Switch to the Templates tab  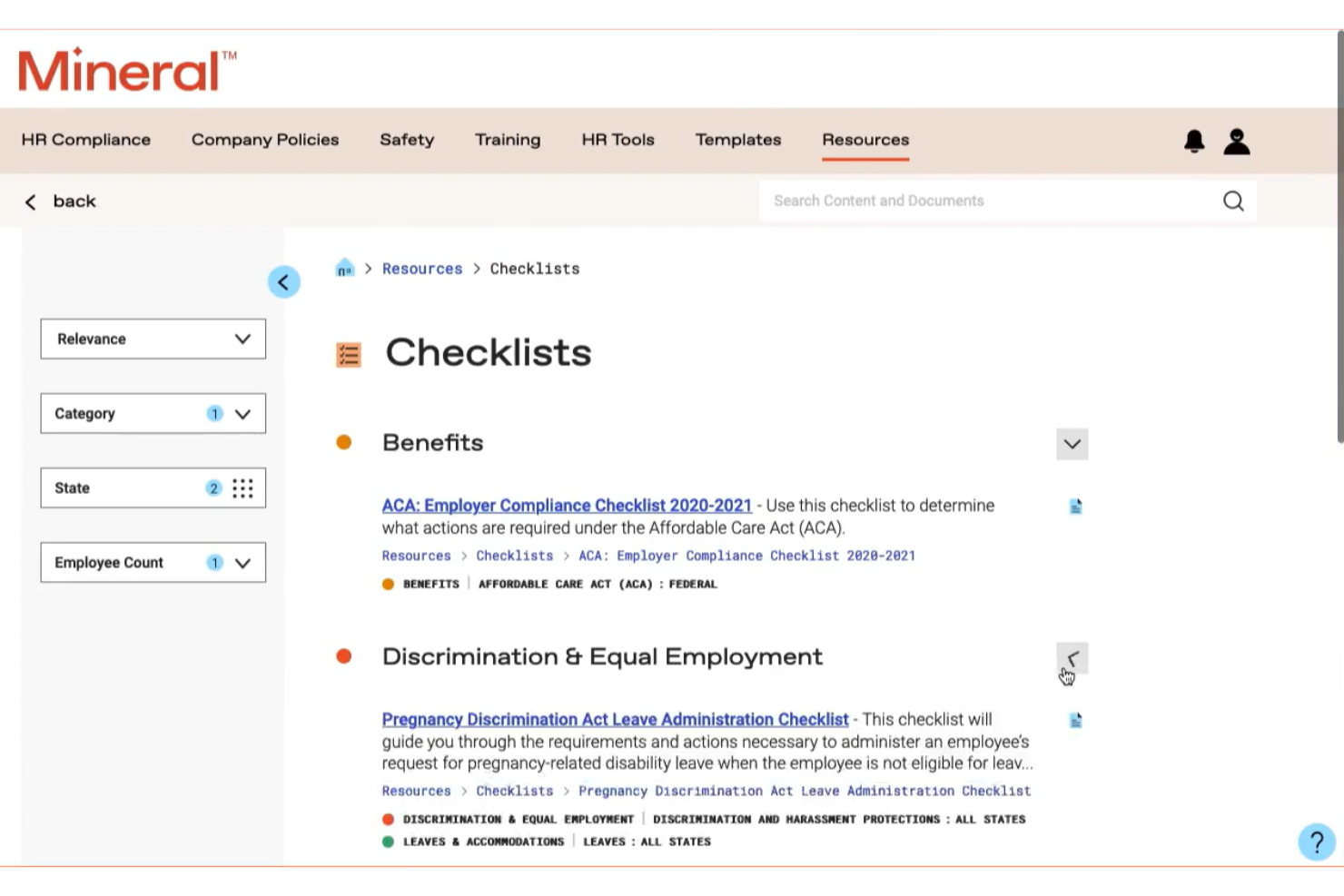(737, 140)
